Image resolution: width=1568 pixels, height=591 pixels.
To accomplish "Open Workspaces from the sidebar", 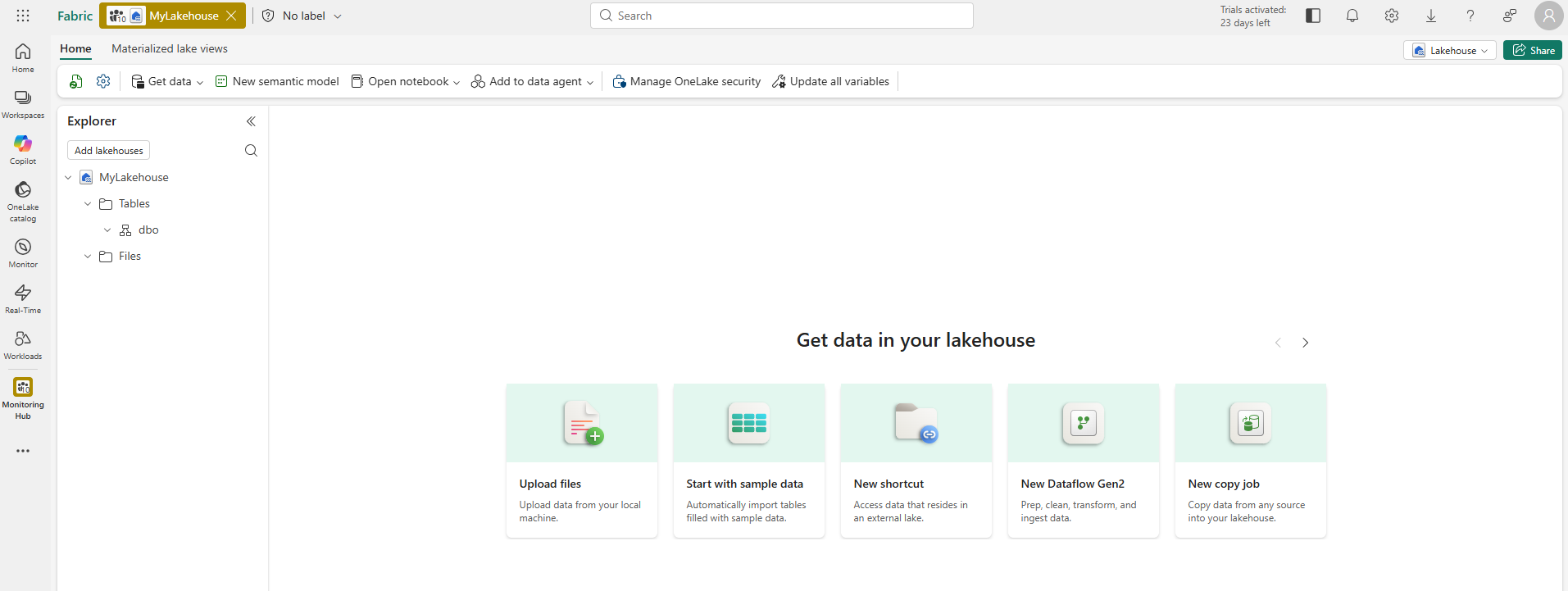I will point(23,103).
